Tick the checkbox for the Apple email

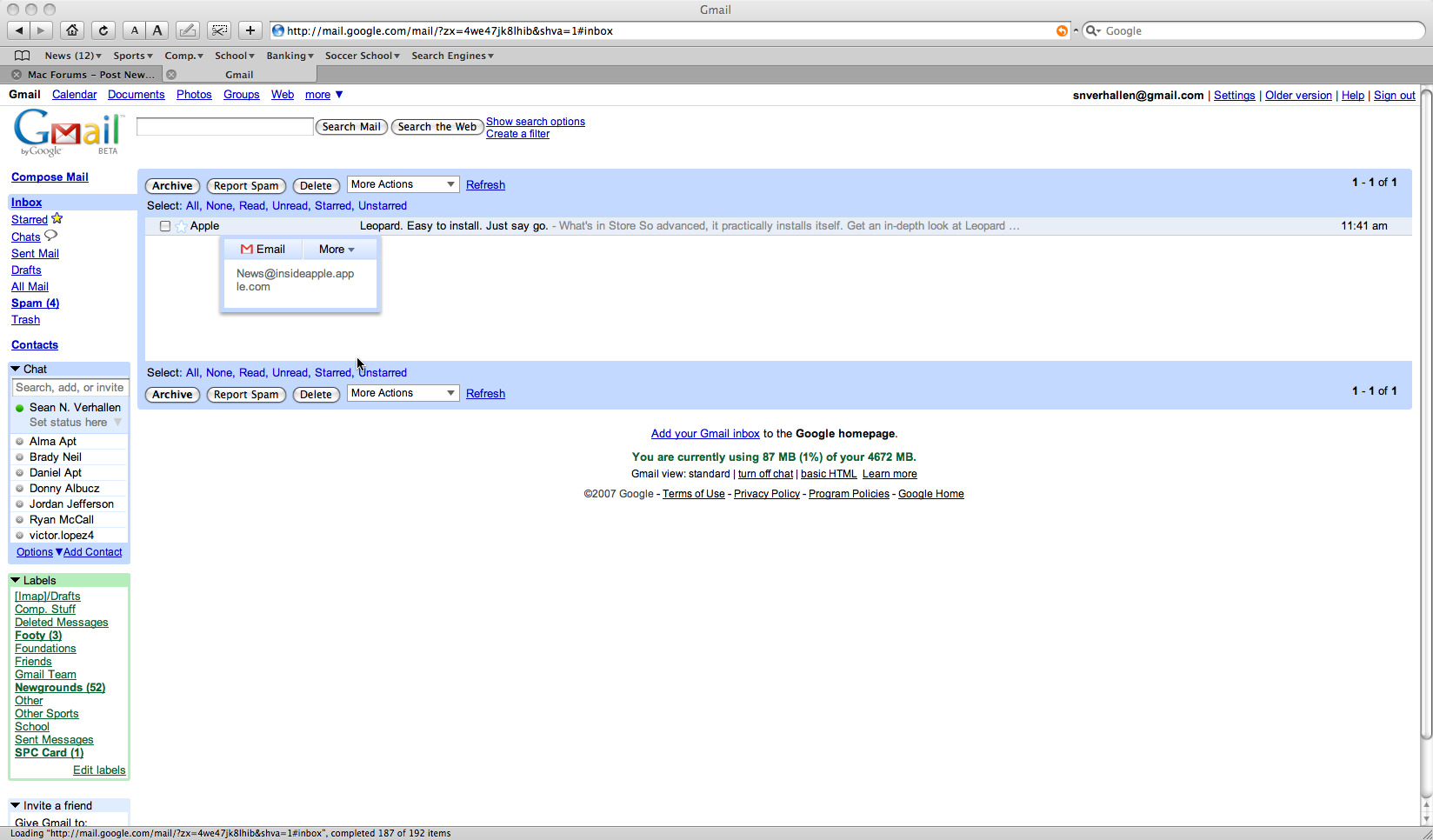tap(164, 226)
